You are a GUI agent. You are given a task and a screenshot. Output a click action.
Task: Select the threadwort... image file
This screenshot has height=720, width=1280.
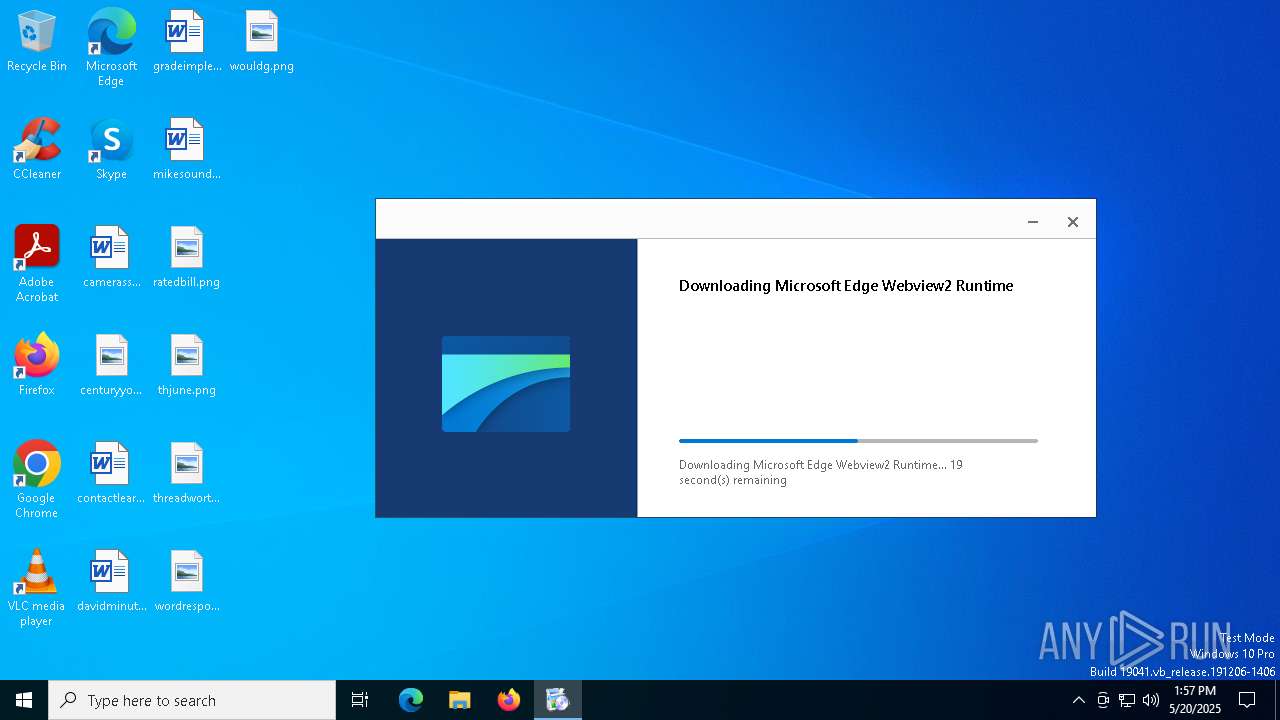(187, 474)
